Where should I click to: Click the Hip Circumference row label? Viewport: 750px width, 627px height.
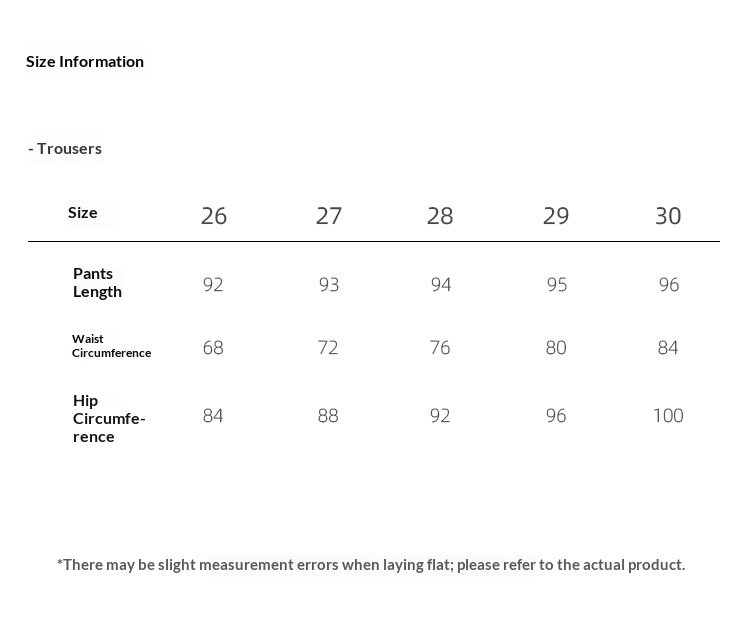109,418
